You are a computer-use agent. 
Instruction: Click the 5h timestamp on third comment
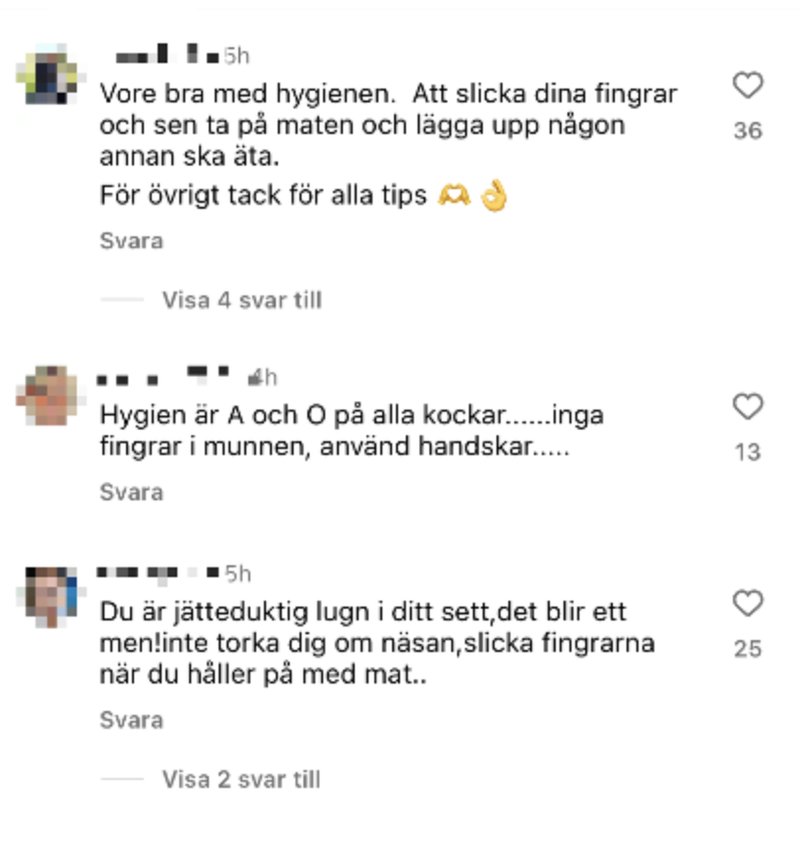(238, 574)
